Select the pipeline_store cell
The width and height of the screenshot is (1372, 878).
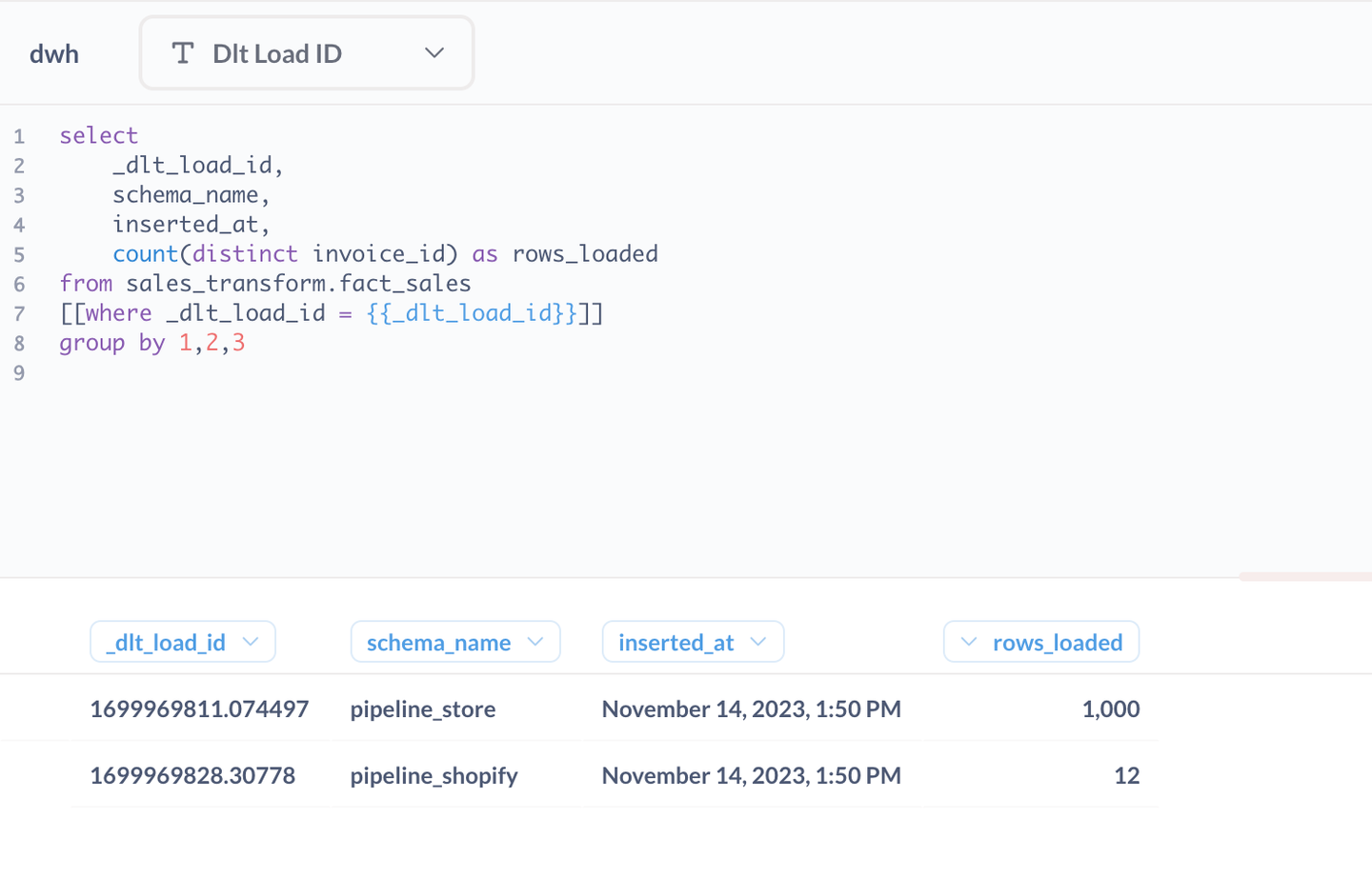[423, 708]
